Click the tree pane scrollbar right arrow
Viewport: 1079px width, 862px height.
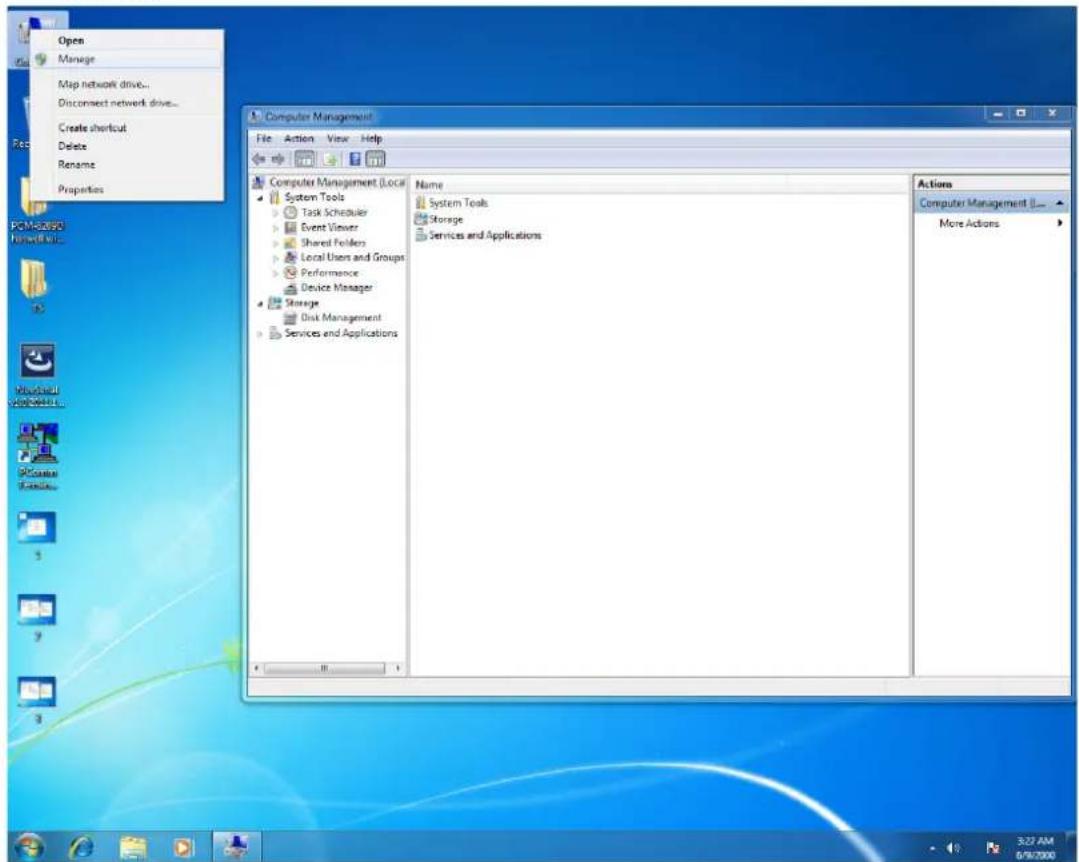click(398, 668)
